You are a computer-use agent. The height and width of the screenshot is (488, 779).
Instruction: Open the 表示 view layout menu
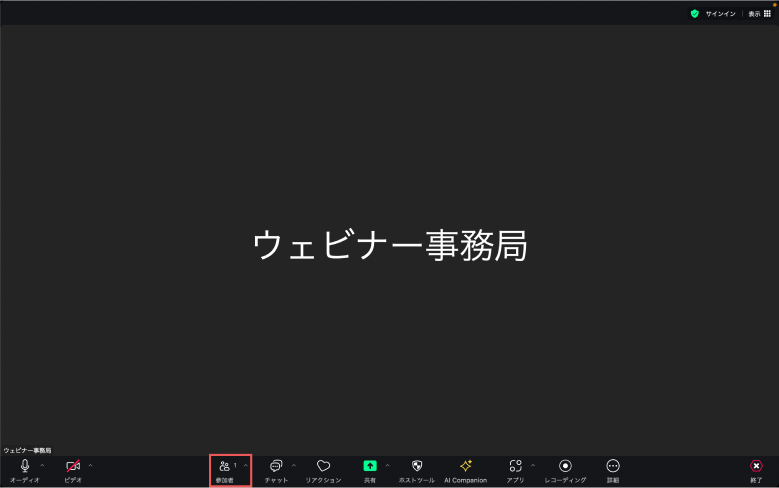[x=761, y=14]
